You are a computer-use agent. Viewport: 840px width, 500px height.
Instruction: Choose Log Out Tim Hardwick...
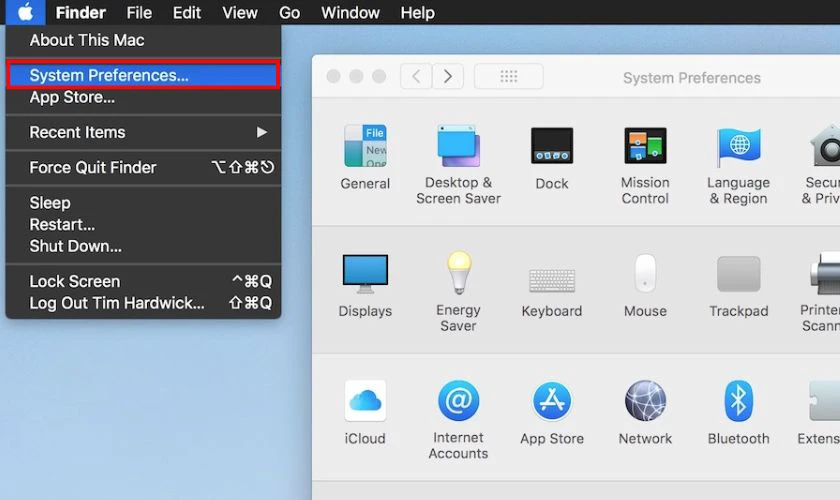(x=143, y=303)
